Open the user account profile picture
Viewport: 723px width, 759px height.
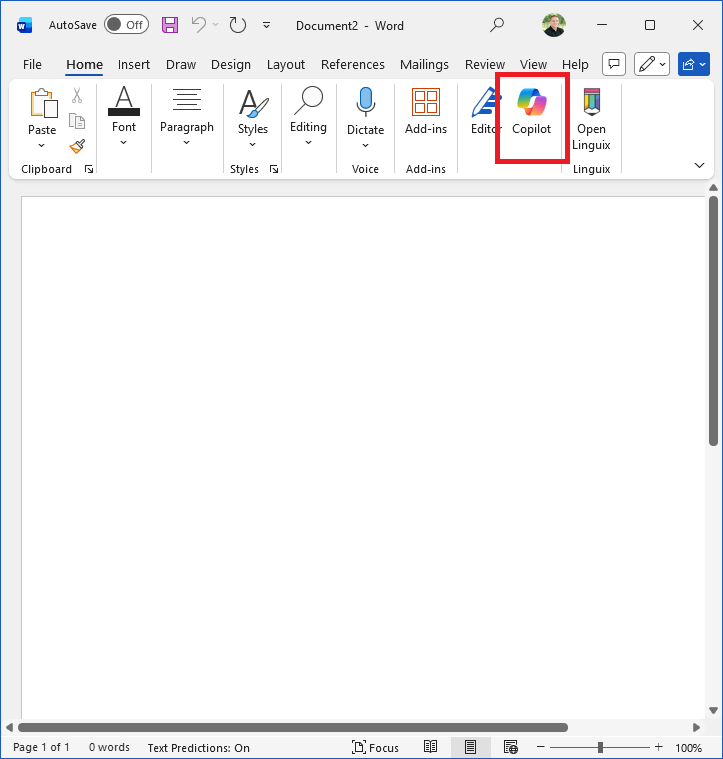(x=554, y=25)
